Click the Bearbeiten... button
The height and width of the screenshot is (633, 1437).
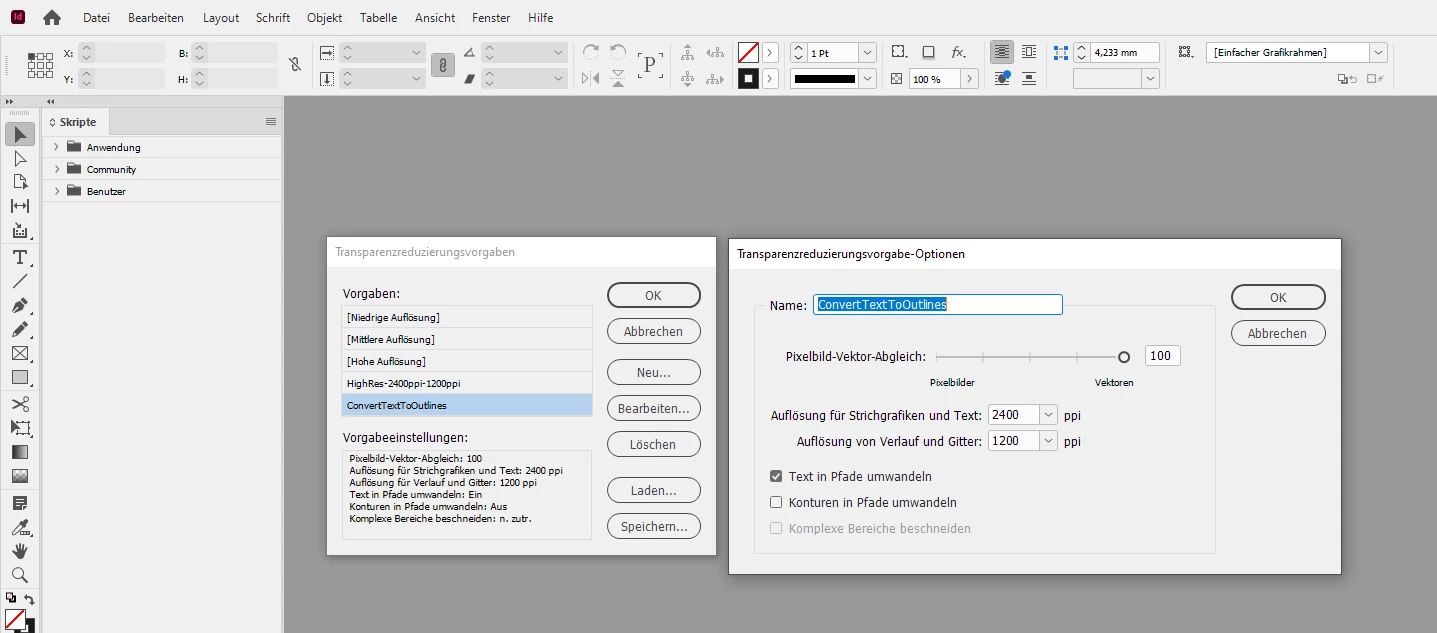(654, 408)
